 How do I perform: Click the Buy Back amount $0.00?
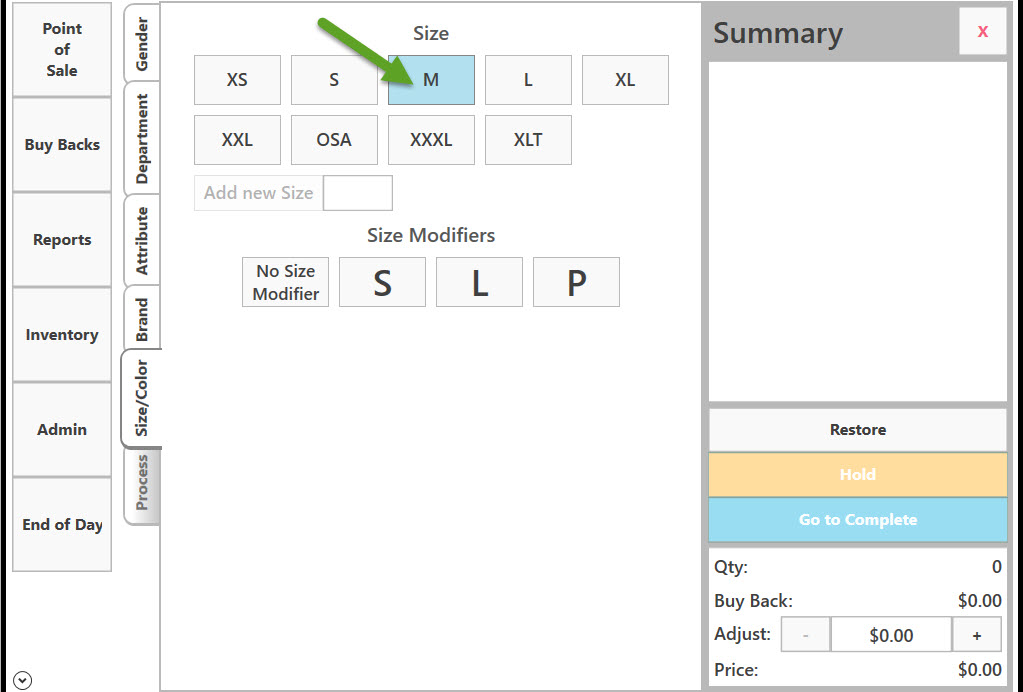pyautogui.click(x=979, y=601)
